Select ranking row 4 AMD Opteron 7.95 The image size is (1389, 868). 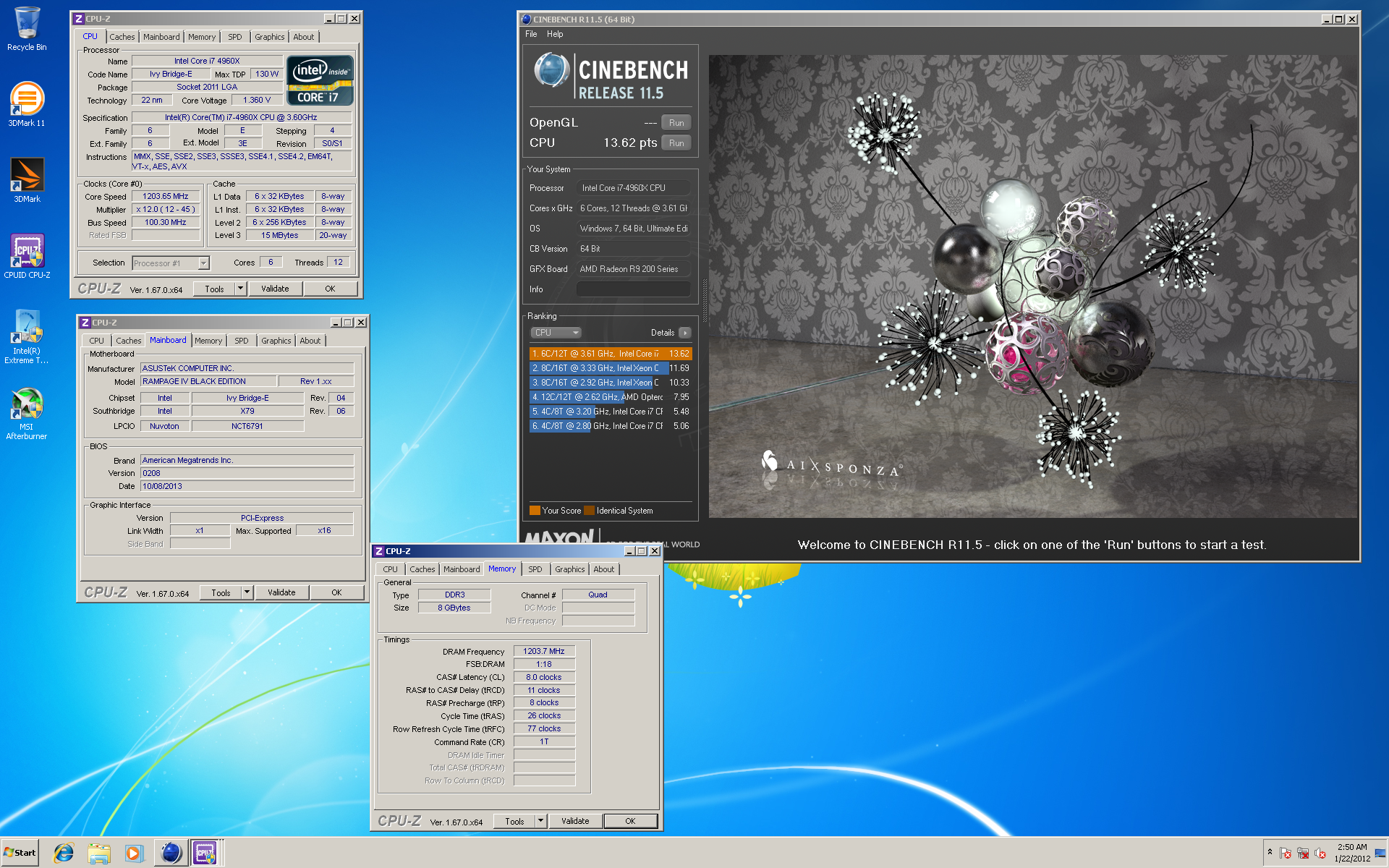[x=611, y=397]
